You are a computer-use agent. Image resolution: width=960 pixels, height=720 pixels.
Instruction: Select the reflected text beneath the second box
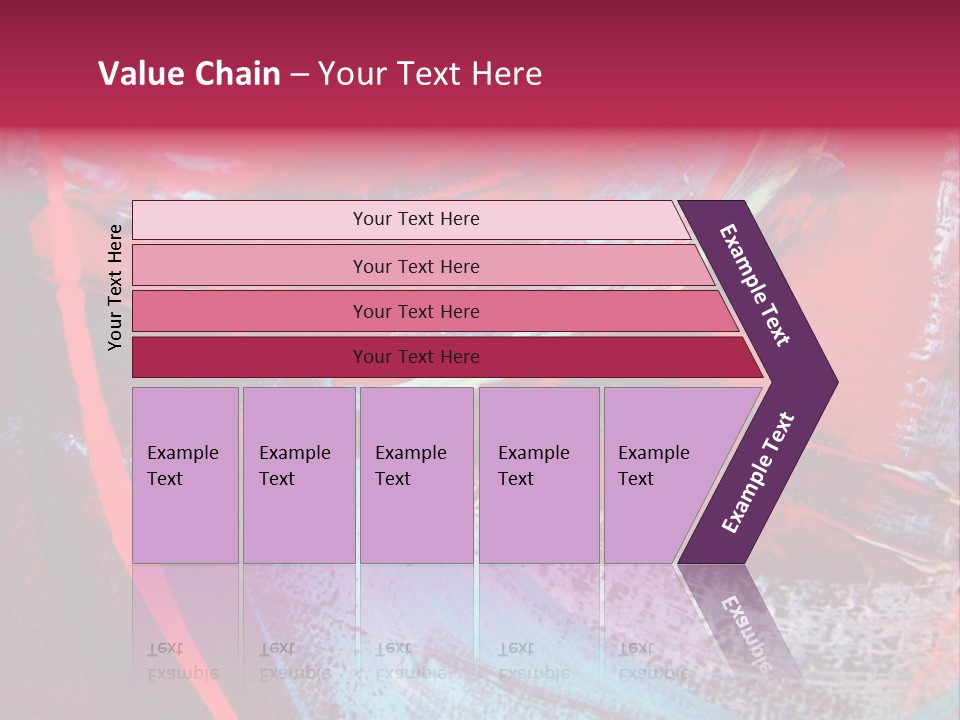(x=295, y=660)
